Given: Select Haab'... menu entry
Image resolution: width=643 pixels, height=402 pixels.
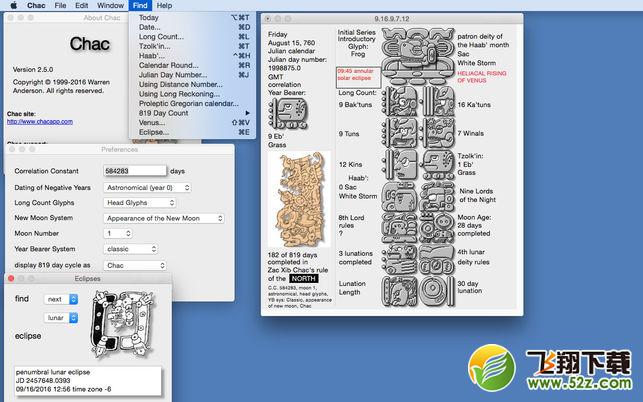Looking at the screenshot, I should click(194, 55).
